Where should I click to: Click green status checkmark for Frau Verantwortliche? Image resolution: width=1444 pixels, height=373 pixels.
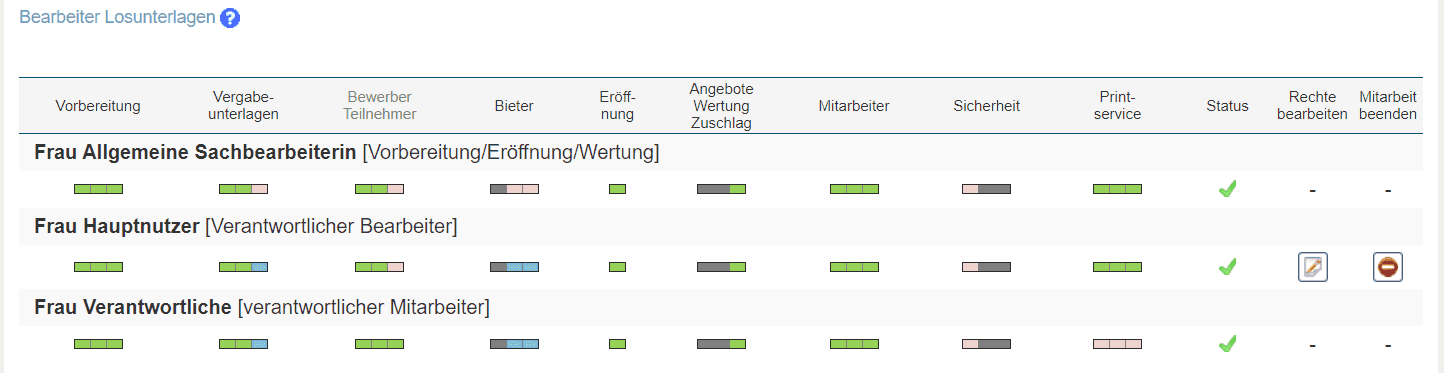tap(1227, 344)
